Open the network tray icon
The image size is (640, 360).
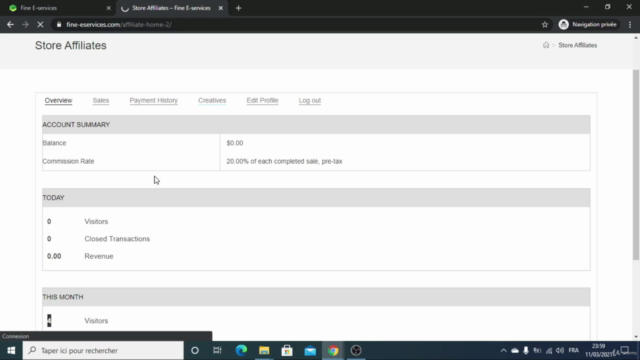click(x=549, y=351)
